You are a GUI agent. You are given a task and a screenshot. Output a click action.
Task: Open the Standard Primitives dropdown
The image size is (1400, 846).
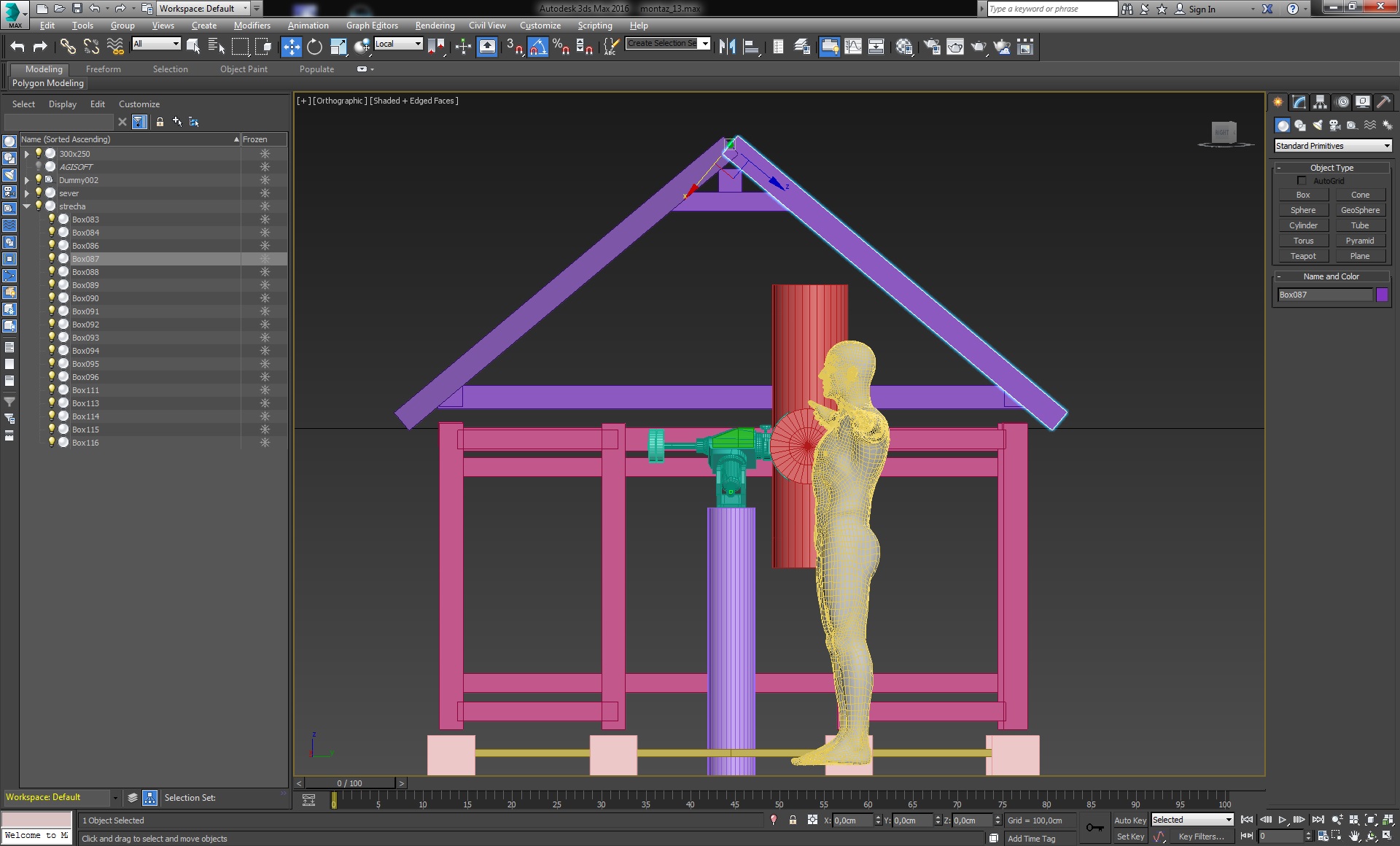pos(1333,146)
